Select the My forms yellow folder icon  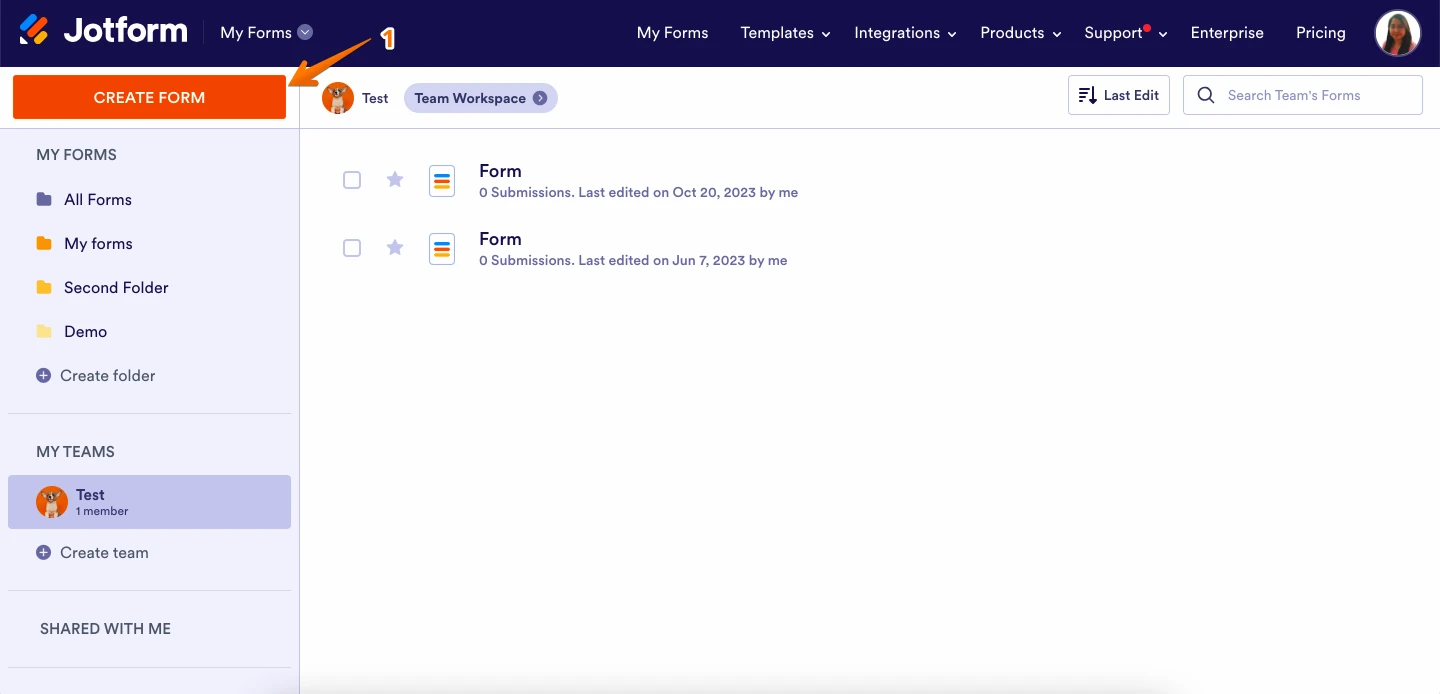(44, 243)
